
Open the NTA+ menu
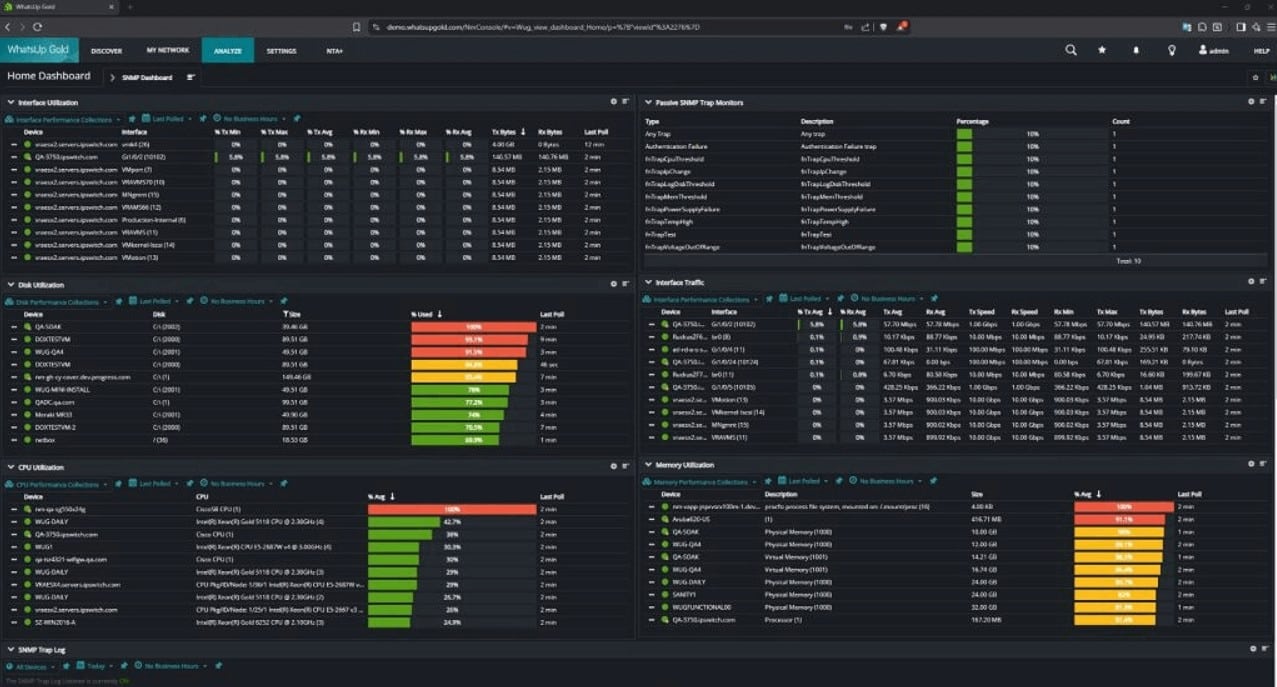[334, 50]
